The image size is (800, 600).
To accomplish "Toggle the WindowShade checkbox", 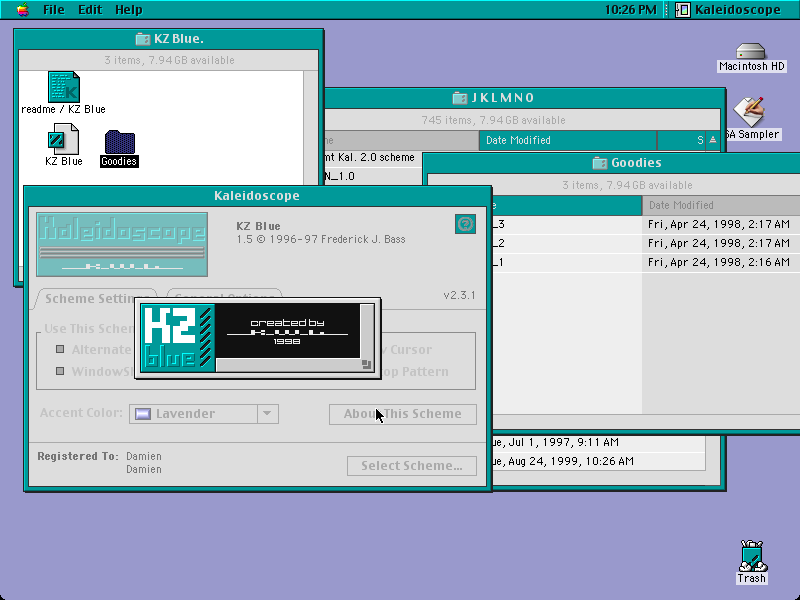I will 60,371.
